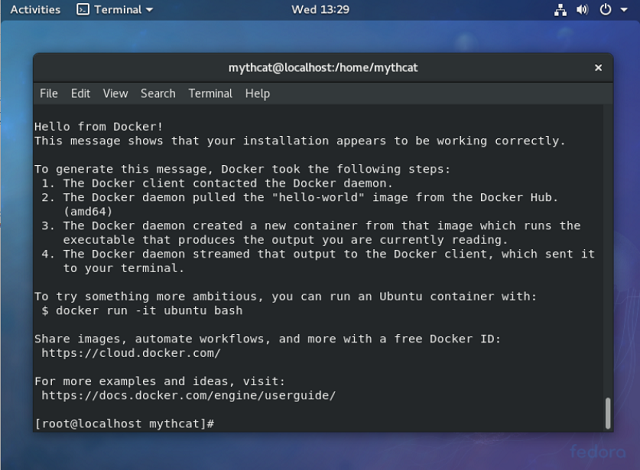The height and width of the screenshot is (470, 640).
Task: Close the terminal window
Action: pos(598,68)
